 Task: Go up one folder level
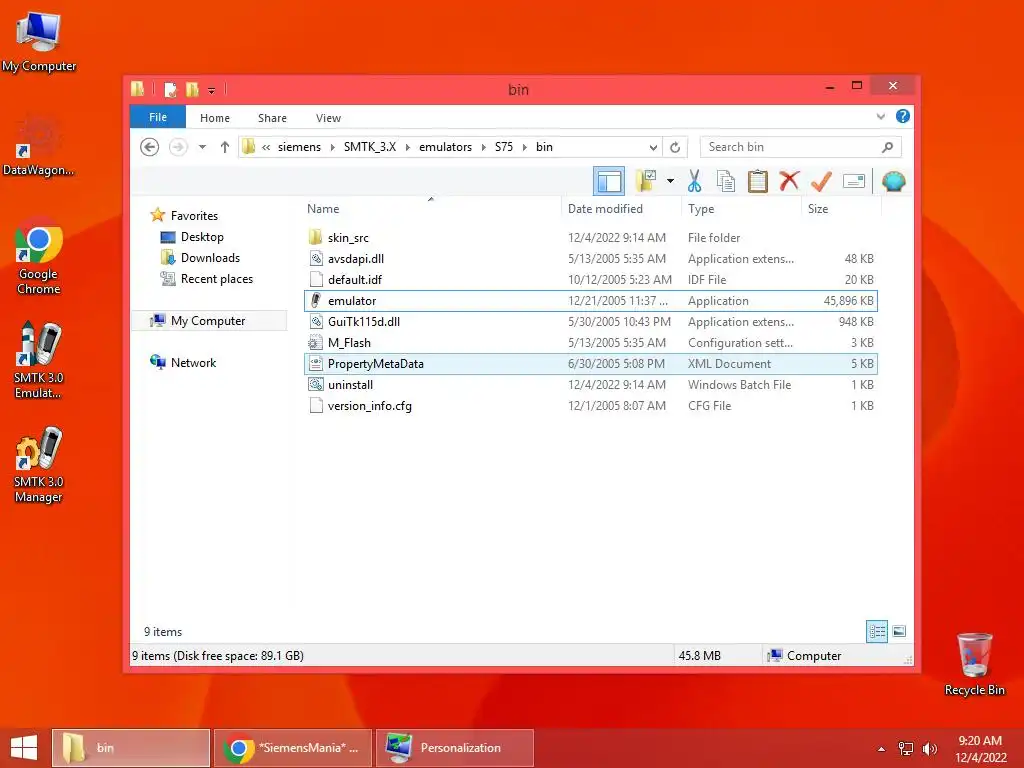[x=225, y=147]
